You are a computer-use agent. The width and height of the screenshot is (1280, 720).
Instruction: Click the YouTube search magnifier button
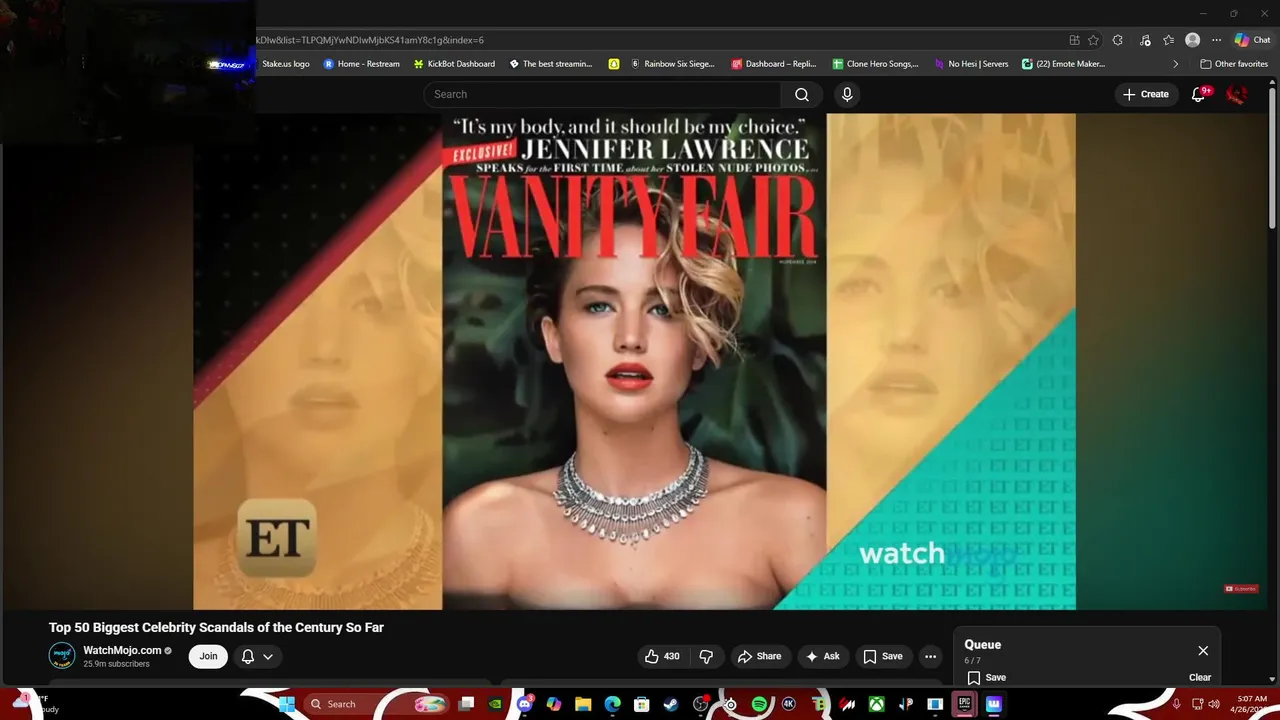802,94
